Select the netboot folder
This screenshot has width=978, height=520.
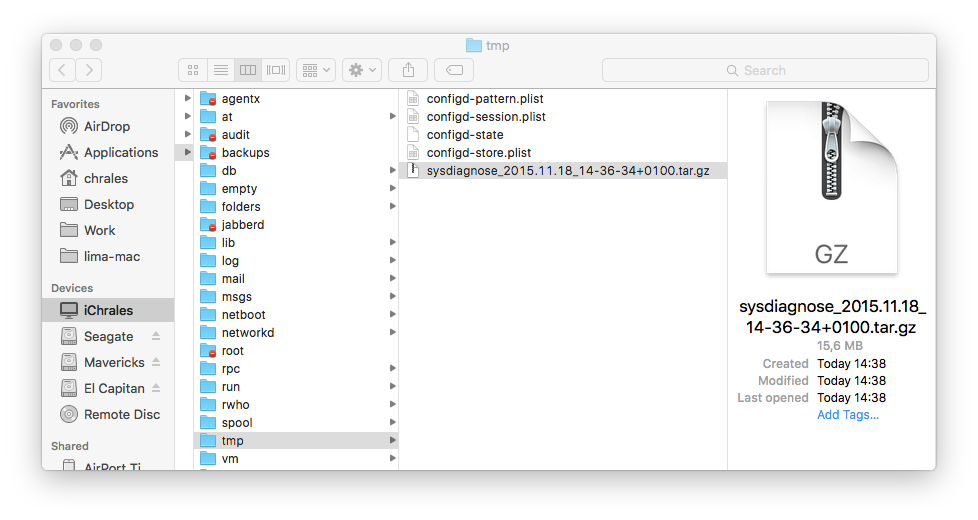[296, 315]
